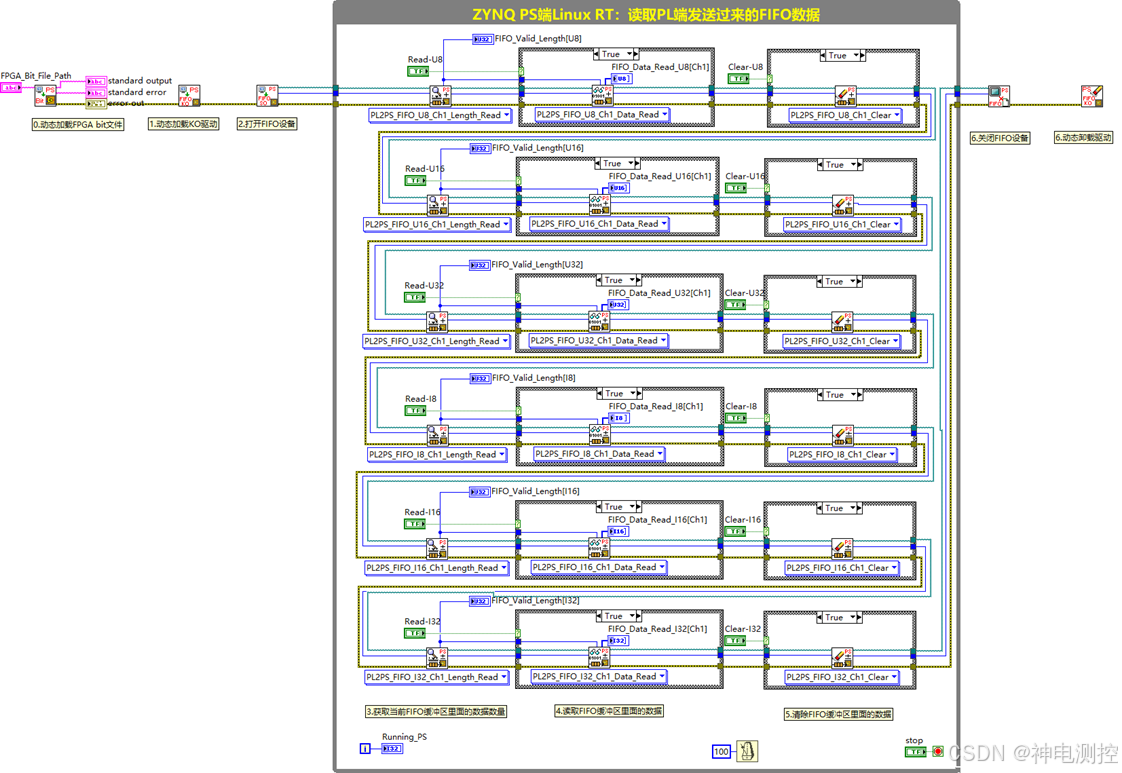1122x773 pixels.
Task: Select the U32 FIFO length read VI icon
Action: 437,322
